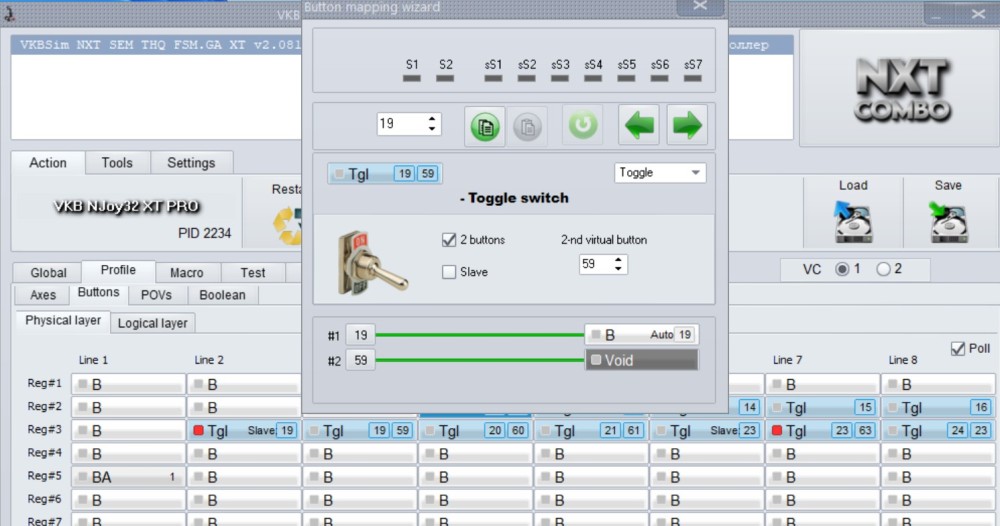This screenshot has height=526, width=1000.
Task: Select Reg#5 BA 1 cell
Action: click(x=128, y=476)
